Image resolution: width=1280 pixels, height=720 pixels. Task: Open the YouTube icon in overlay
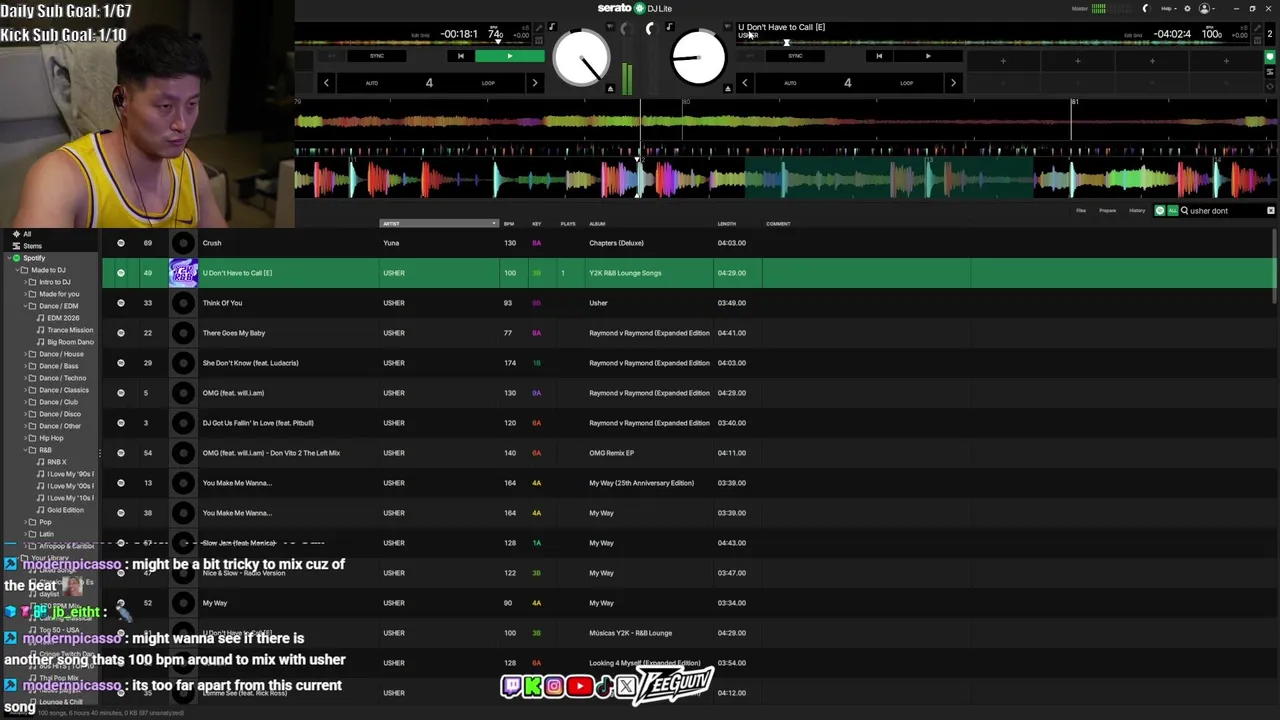579,686
